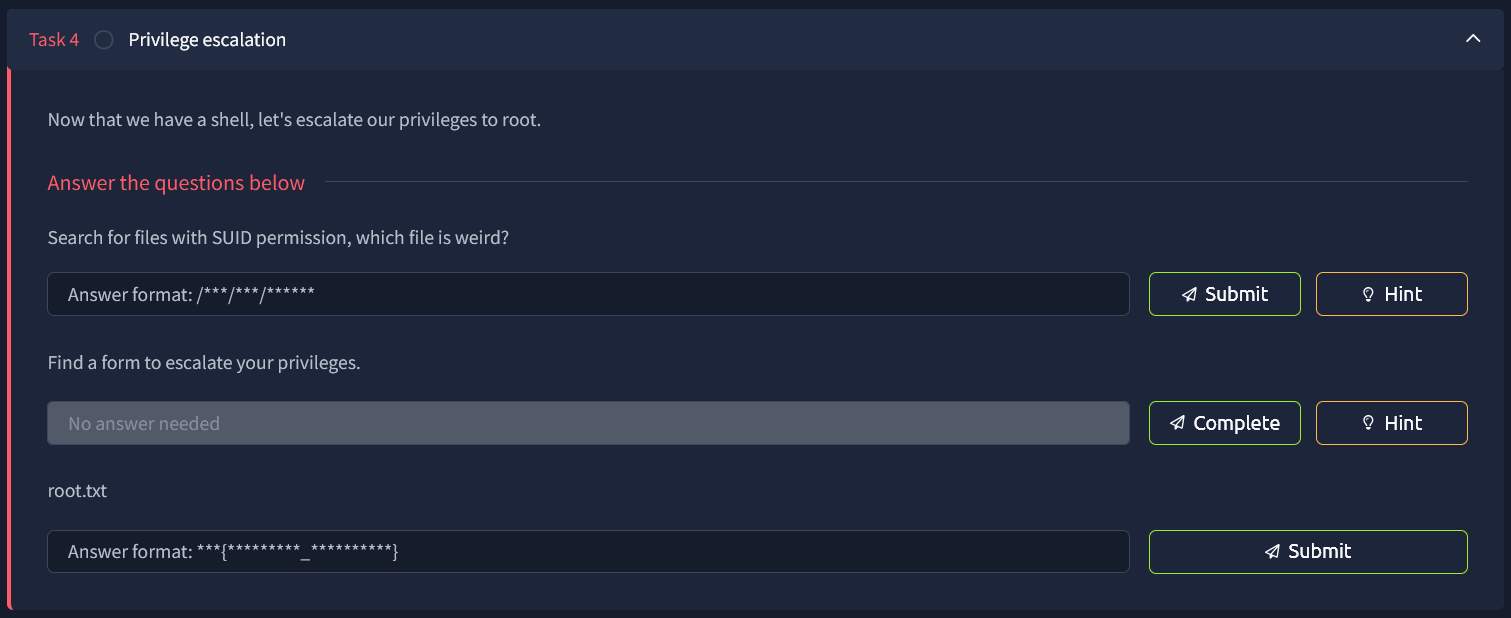Click paper plane icon on SUID Submit
This screenshot has height=618, width=1511.
click(1189, 295)
